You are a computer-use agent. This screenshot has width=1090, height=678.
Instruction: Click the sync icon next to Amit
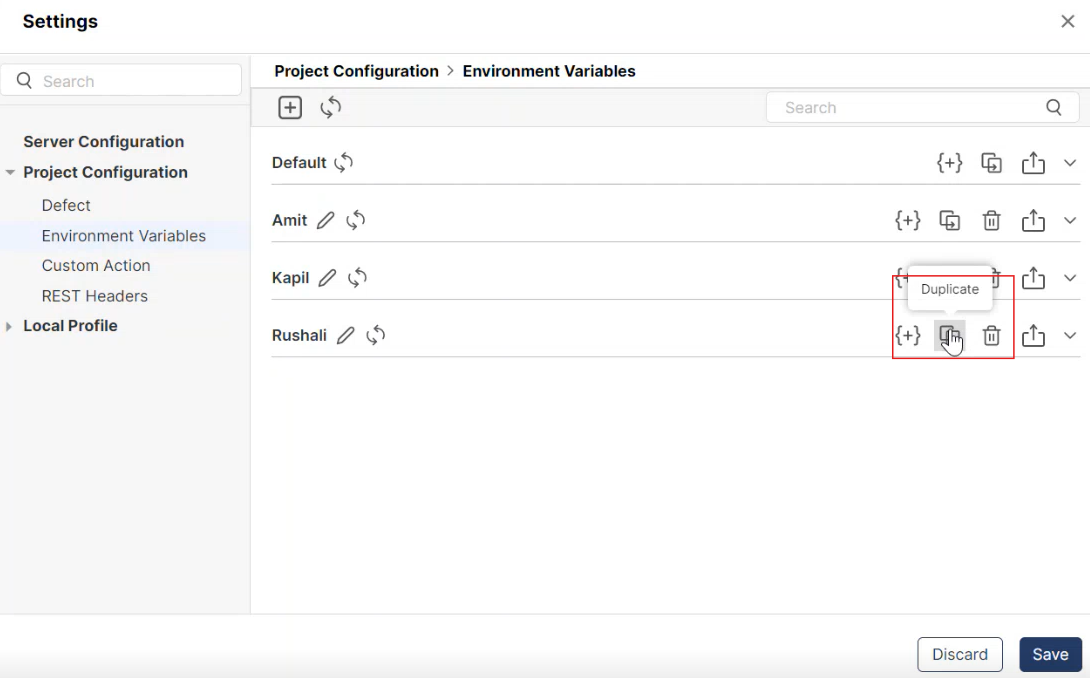coord(356,220)
